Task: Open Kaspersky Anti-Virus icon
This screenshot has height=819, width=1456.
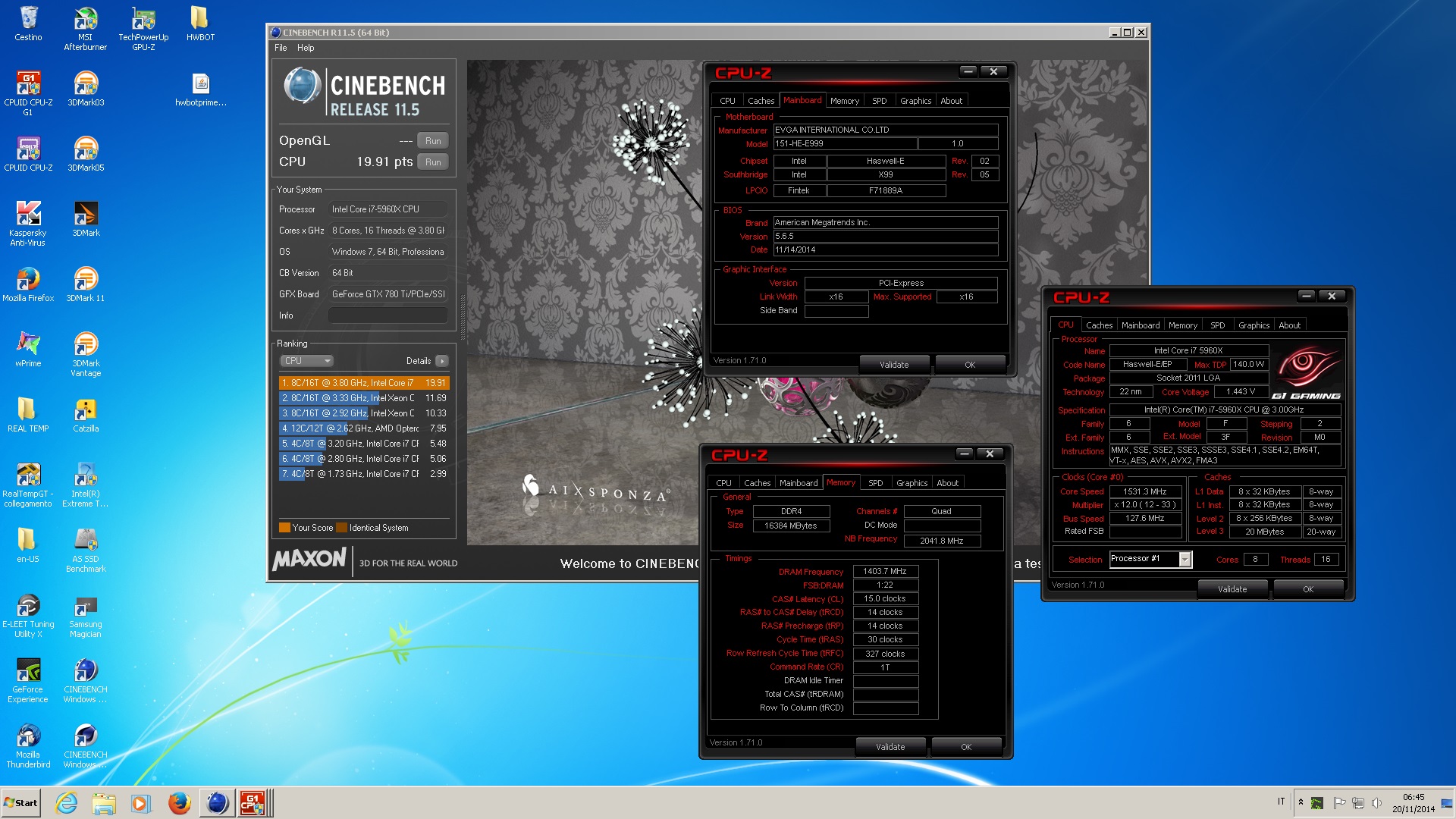Action: pyautogui.click(x=28, y=224)
